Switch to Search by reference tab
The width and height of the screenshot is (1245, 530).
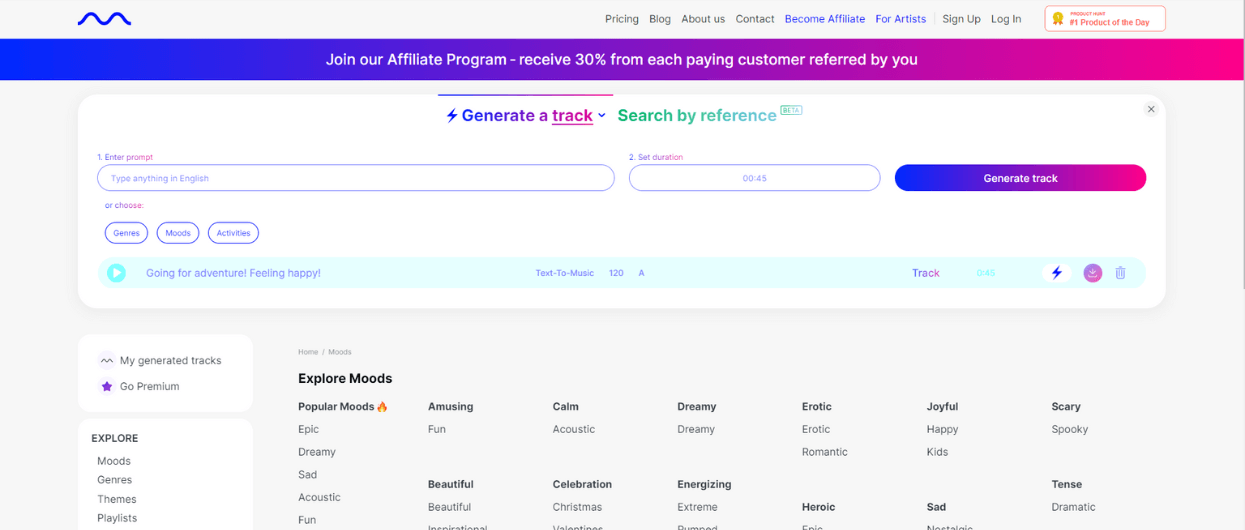point(697,116)
